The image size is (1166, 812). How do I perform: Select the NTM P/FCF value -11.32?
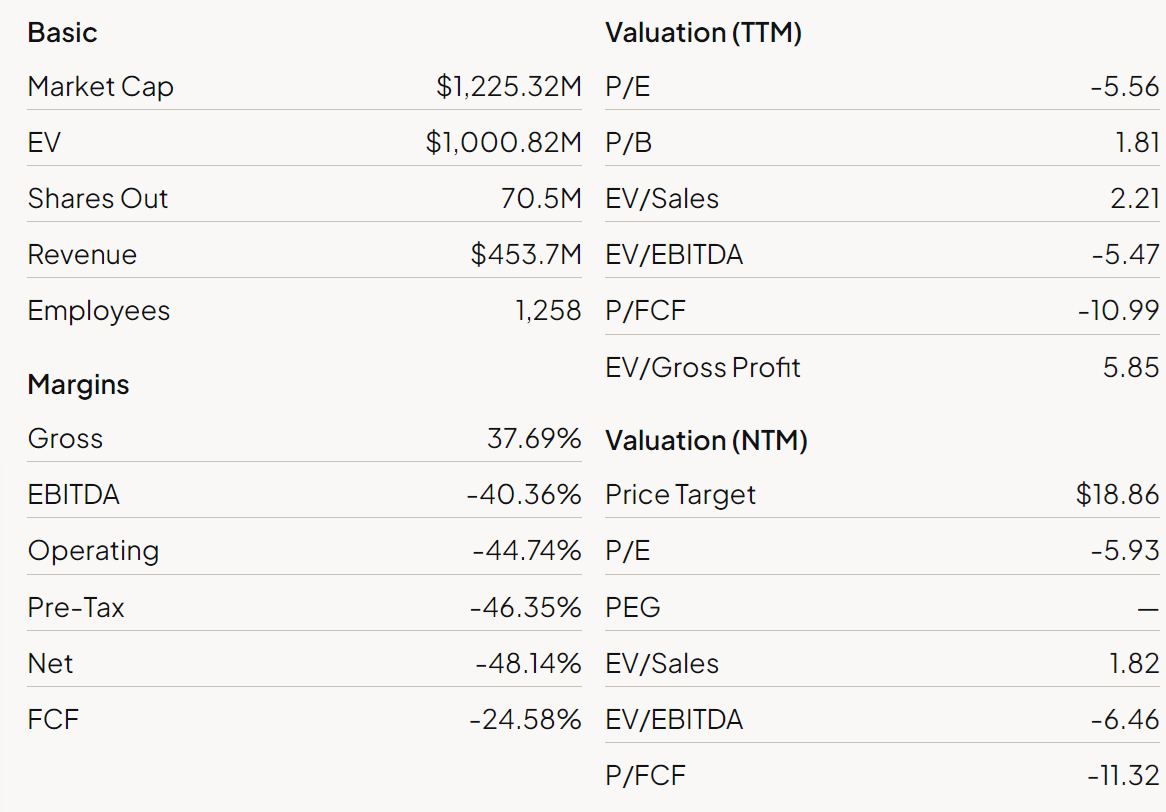(1123, 776)
